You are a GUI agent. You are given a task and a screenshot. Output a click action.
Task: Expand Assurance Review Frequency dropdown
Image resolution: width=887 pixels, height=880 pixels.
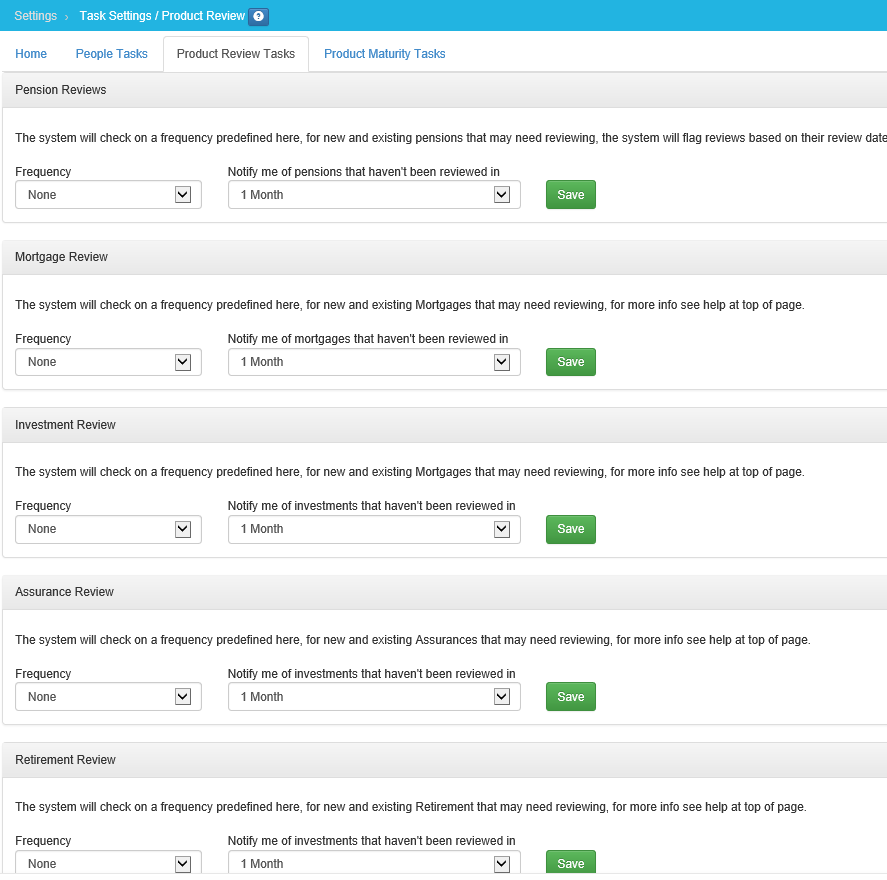pyautogui.click(x=108, y=697)
